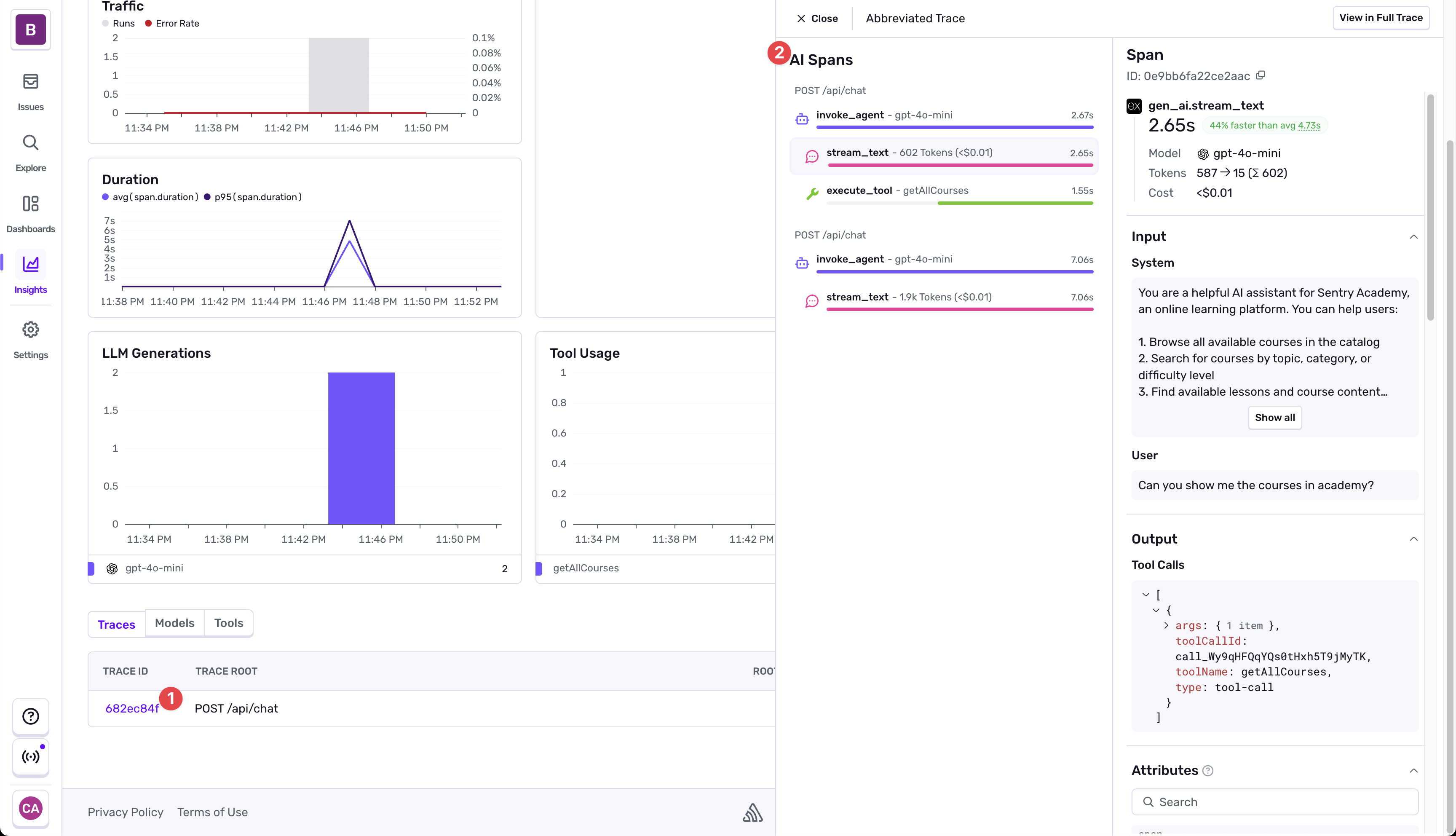Open the Settings gear icon
The image size is (1456, 836).
click(x=30, y=330)
